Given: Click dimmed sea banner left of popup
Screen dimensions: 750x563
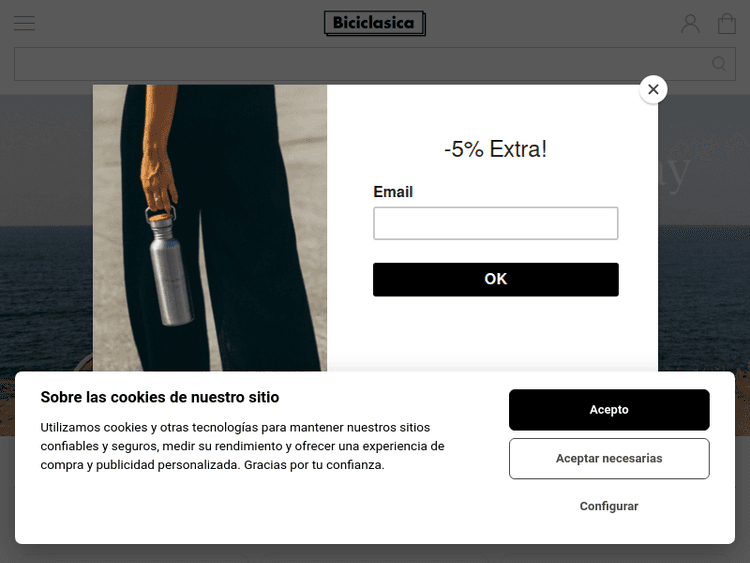Looking at the screenshot, I should (x=46, y=297).
